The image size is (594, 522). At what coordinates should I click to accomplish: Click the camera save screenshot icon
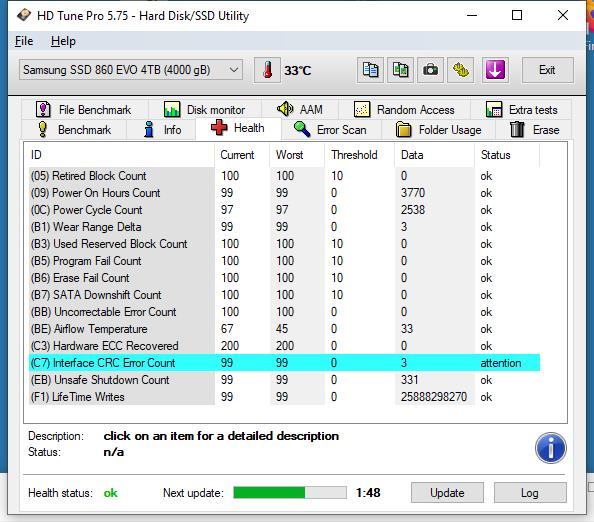point(430,70)
